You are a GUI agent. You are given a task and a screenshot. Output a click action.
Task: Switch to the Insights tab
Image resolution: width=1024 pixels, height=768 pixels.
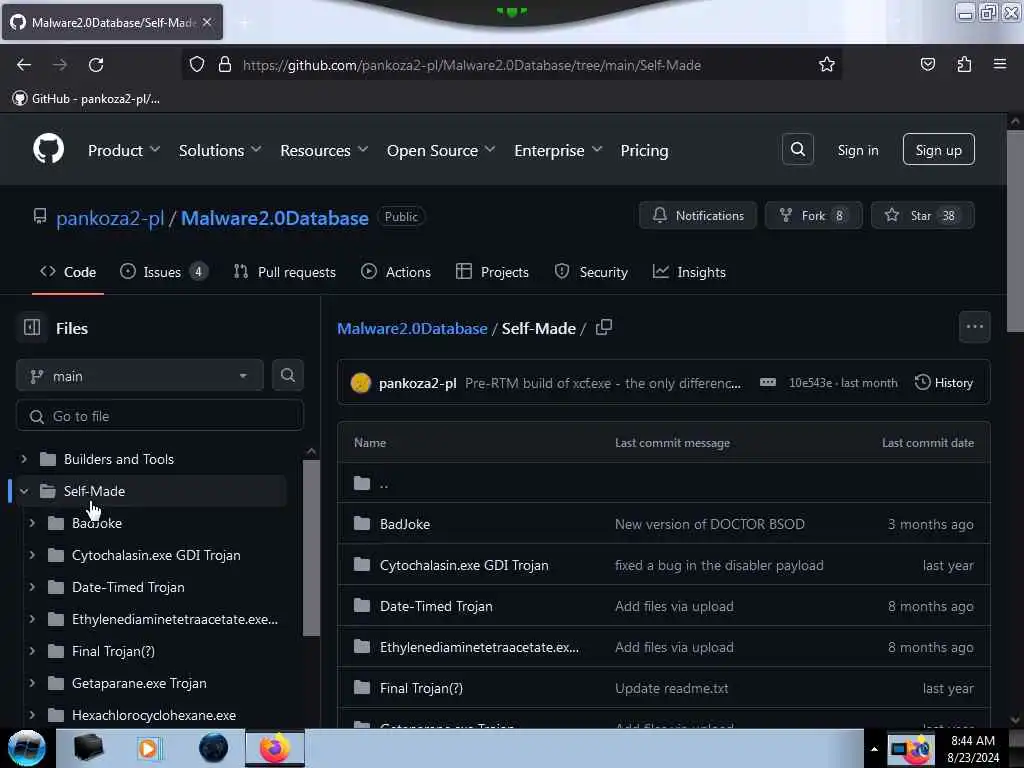pos(689,272)
